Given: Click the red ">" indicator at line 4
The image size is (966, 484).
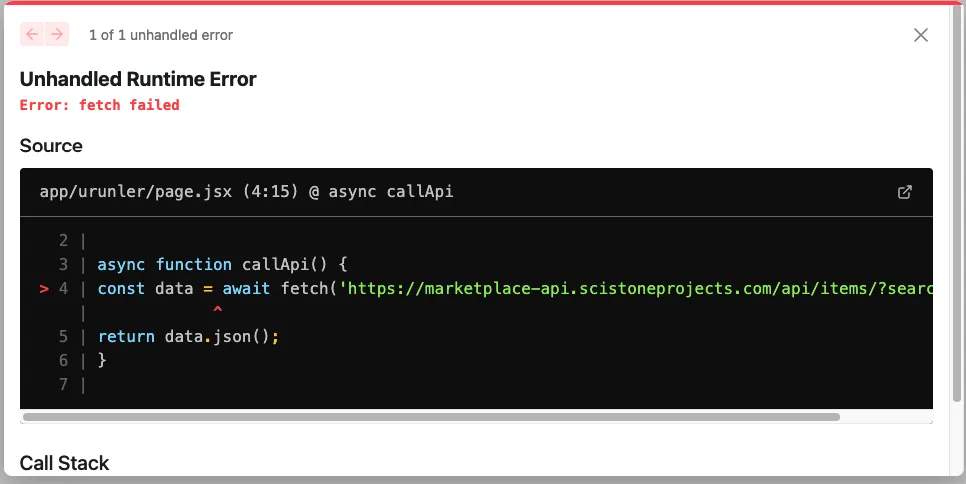Looking at the screenshot, I should coord(44,289).
